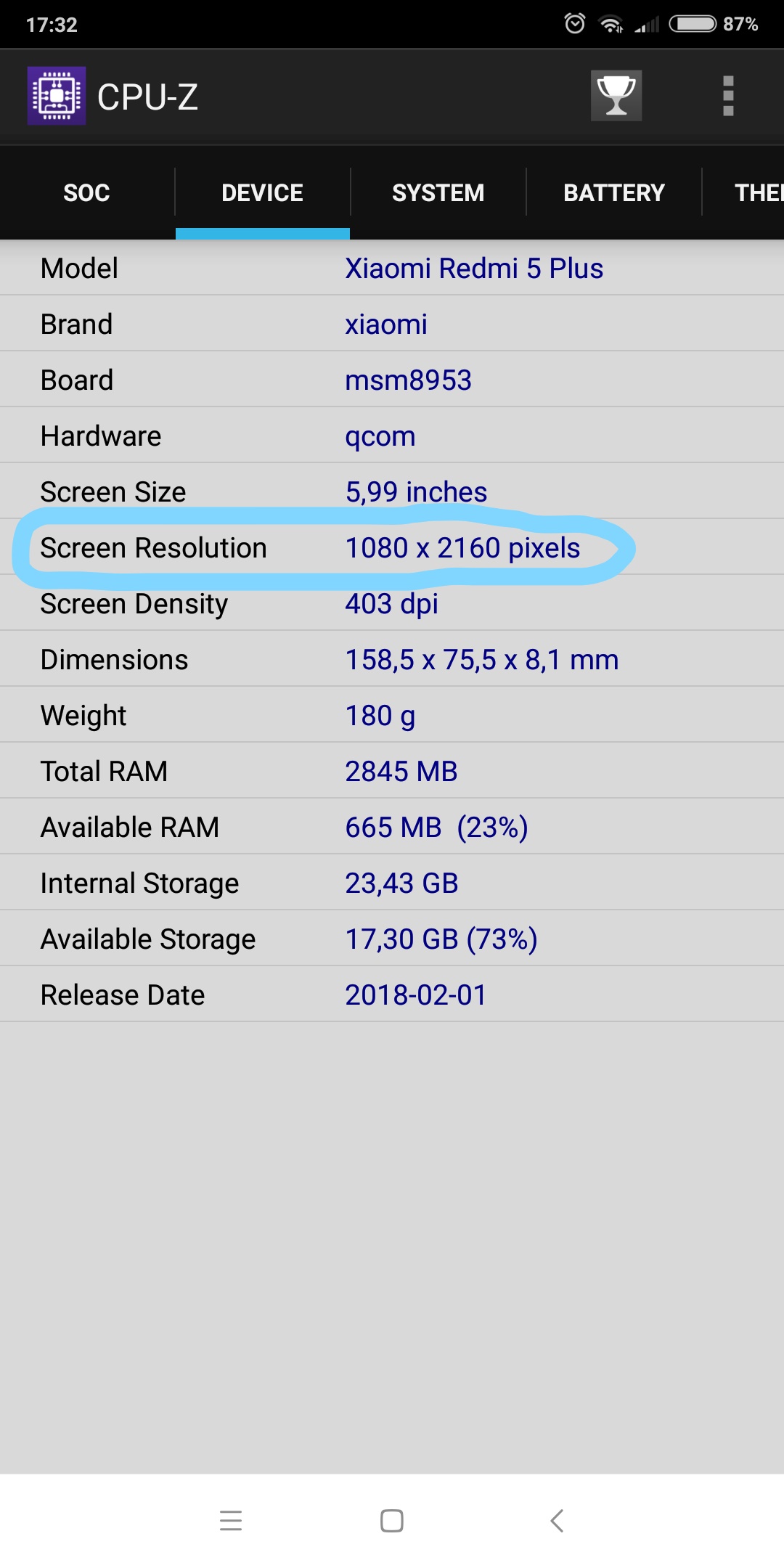Tap the CPU-Z app logo icon
Image resolution: width=784 pixels, height=1568 pixels.
coord(57,96)
